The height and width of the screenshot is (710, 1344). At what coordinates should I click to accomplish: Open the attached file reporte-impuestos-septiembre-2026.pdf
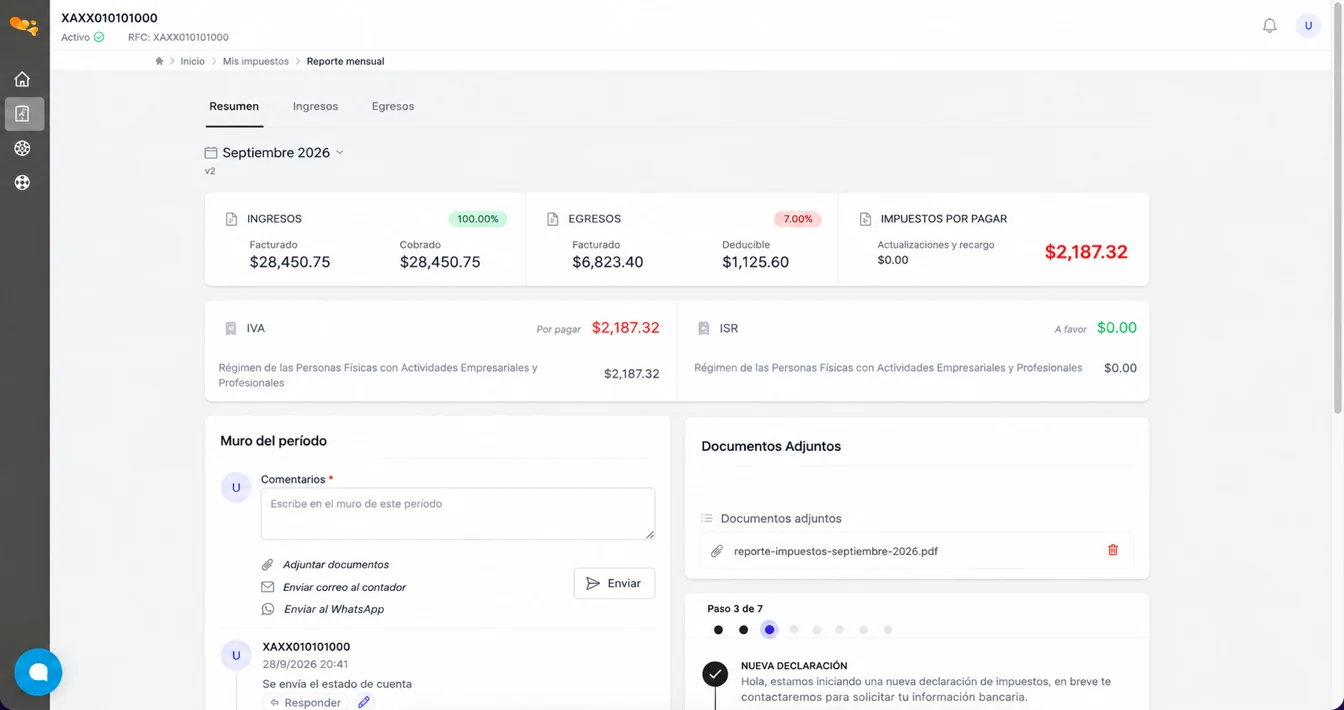click(836, 551)
